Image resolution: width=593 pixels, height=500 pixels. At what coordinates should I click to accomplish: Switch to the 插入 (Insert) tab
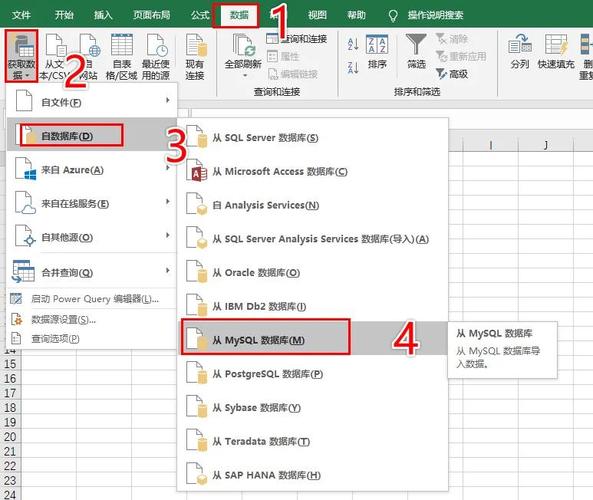[103, 15]
